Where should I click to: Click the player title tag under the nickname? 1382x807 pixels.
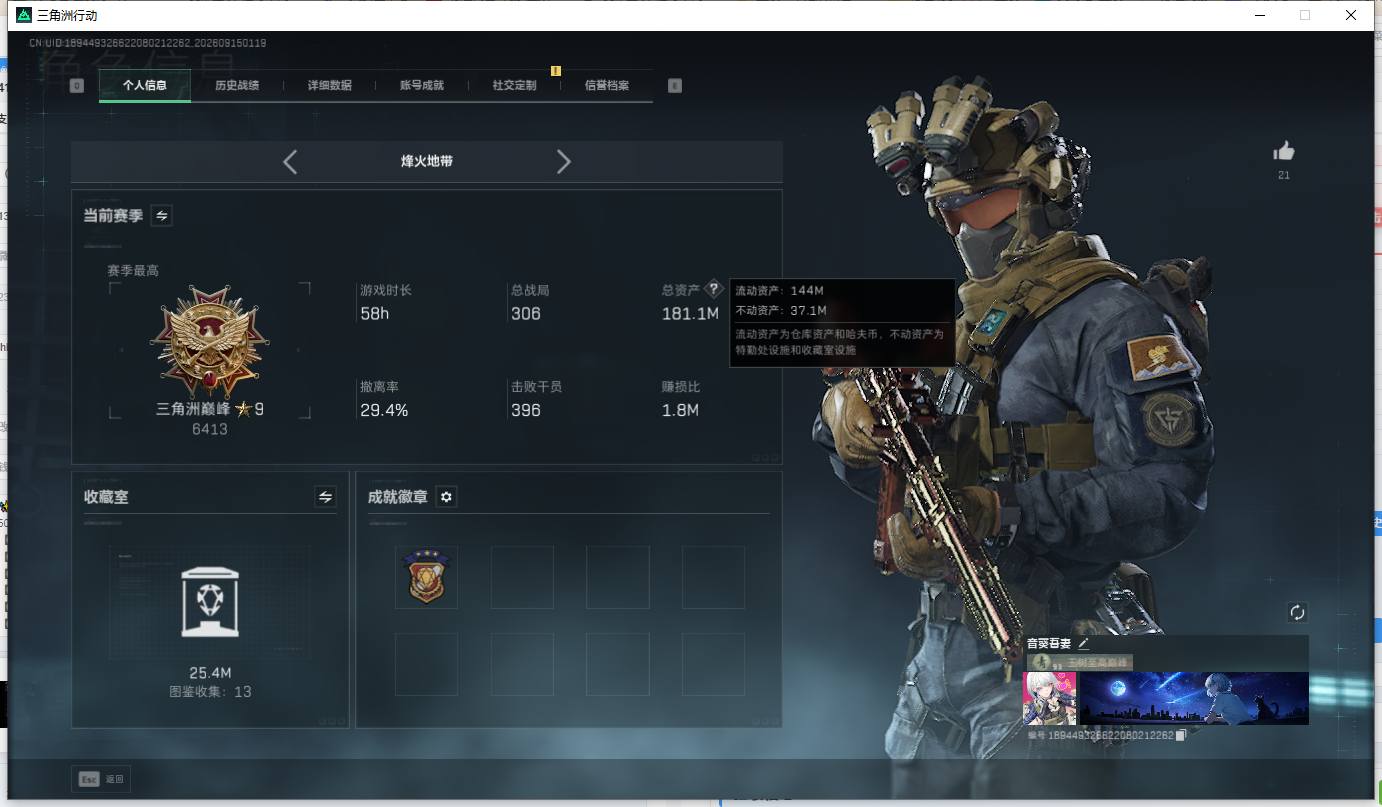(1080, 662)
